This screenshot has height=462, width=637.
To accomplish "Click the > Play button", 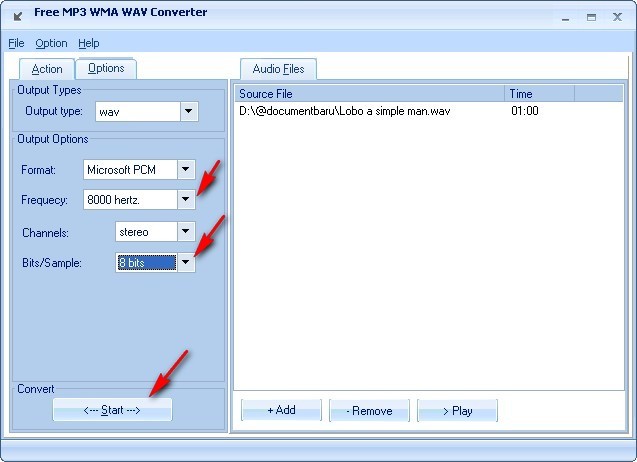I will [457, 410].
